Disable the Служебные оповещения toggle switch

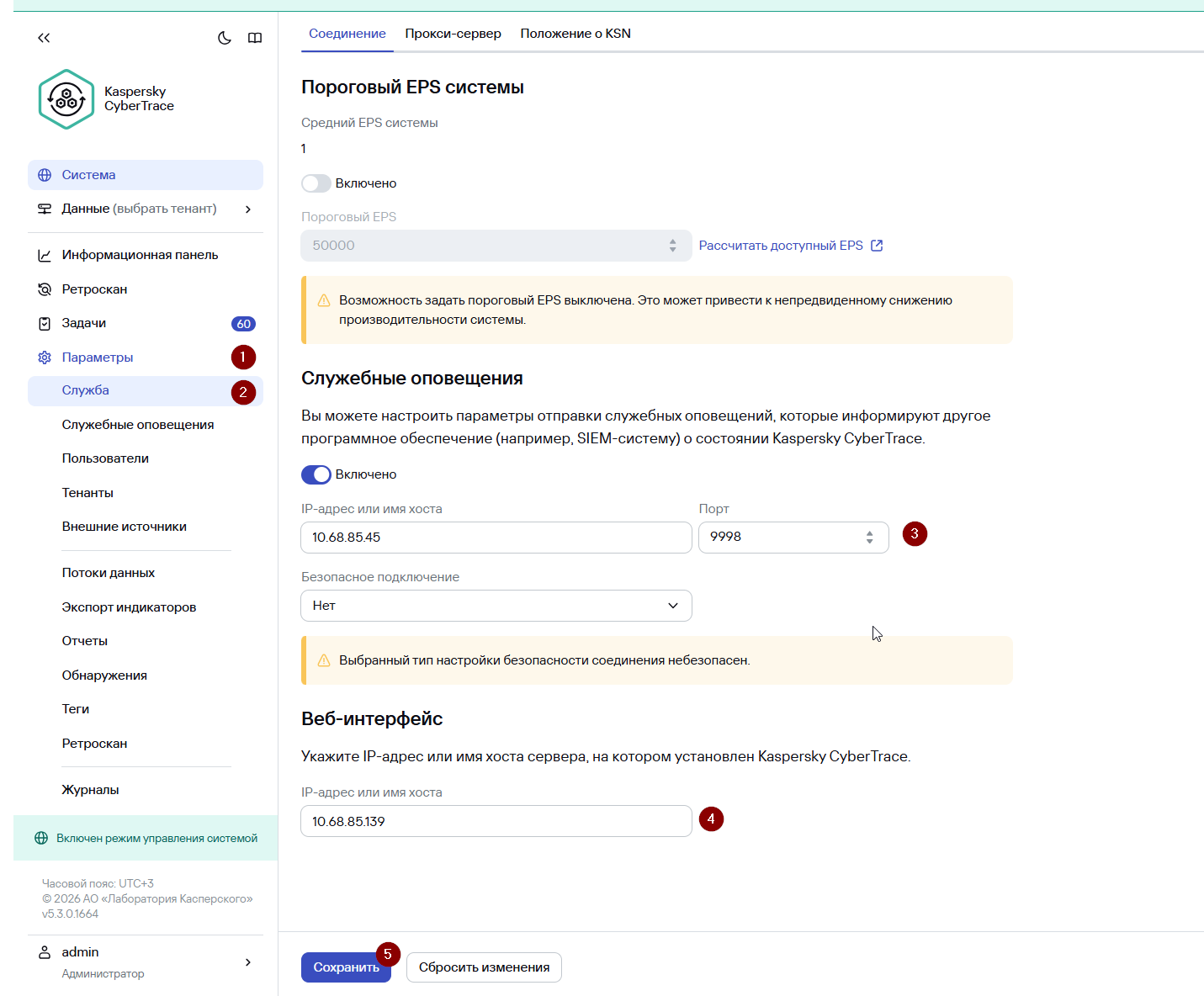[x=316, y=474]
